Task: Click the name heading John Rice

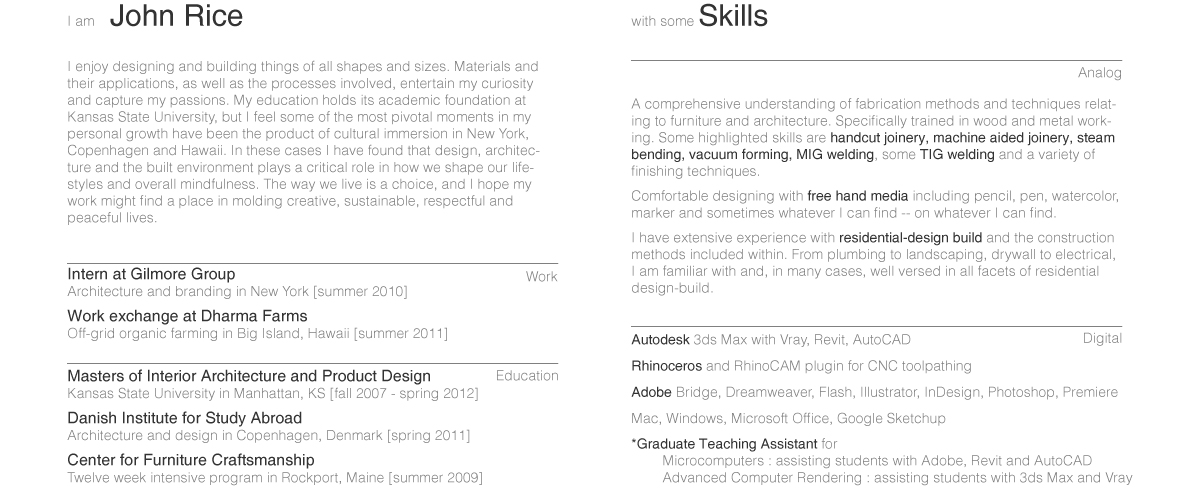Action: [x=175, y=17]
